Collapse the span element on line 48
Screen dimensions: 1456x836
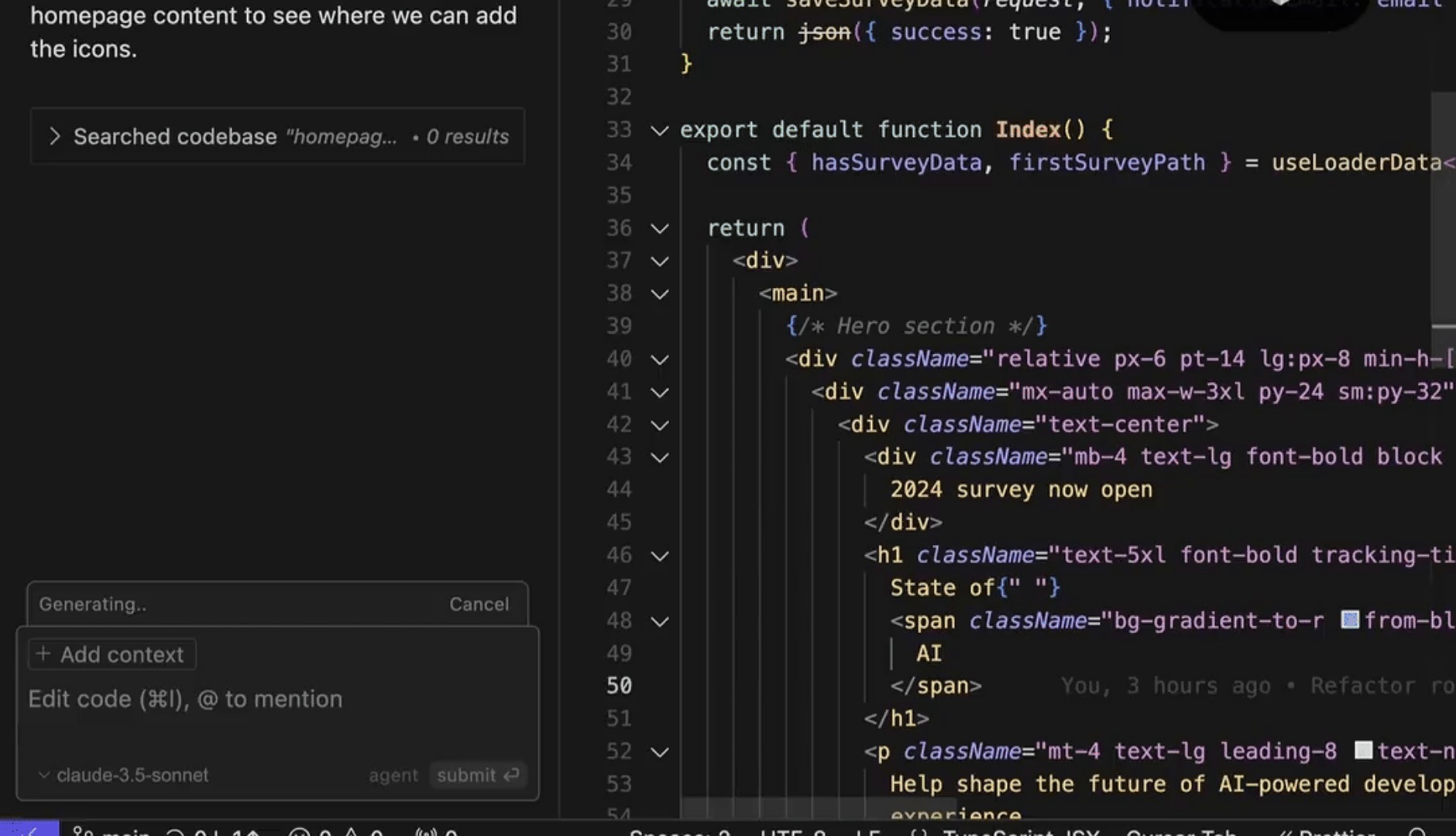click(659, 622)
